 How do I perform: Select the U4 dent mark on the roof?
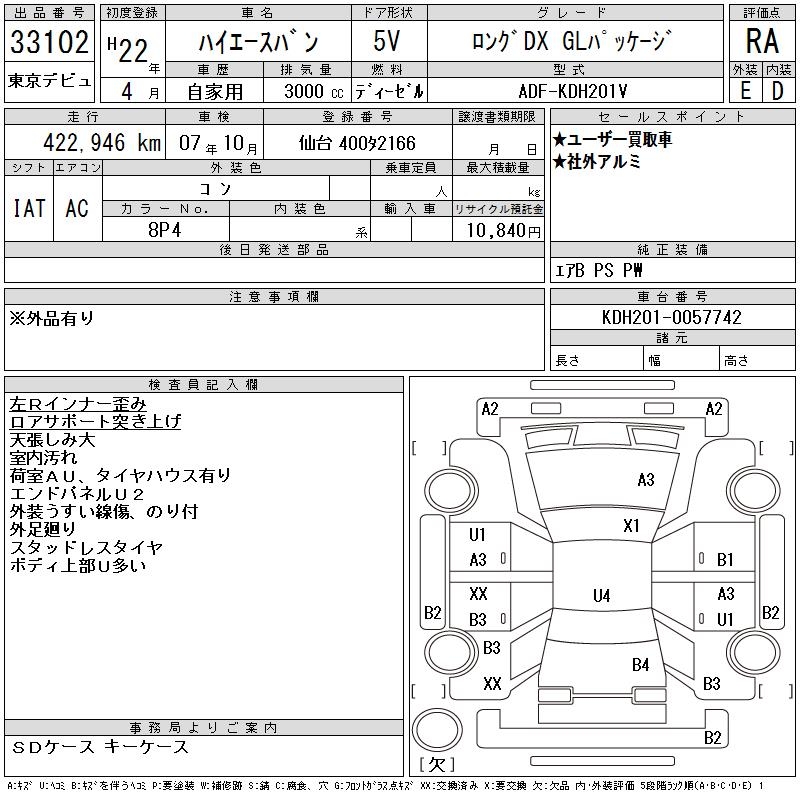tap(601, 596)
